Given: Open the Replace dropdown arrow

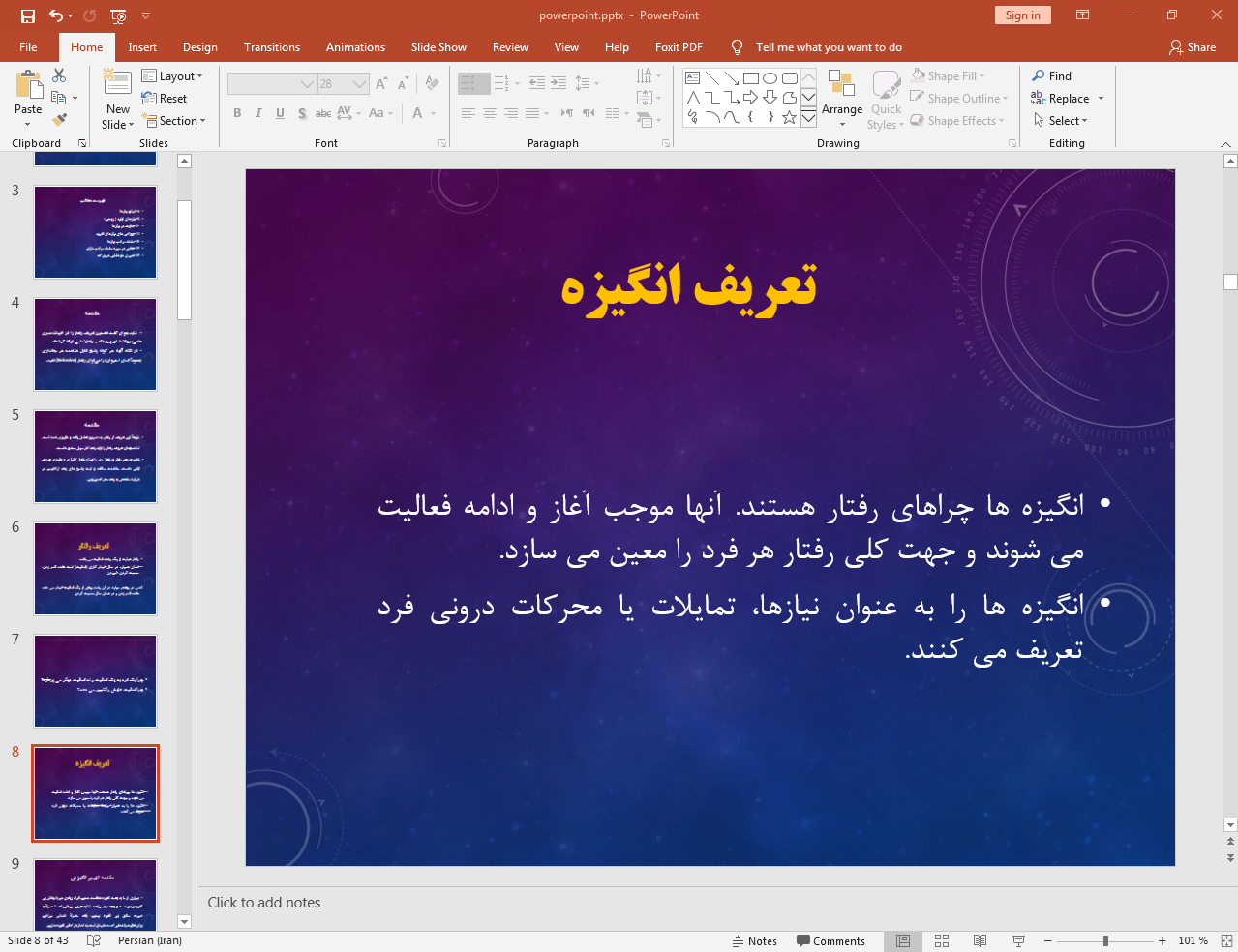Looking at the screenshot, I should point(1101,98).
